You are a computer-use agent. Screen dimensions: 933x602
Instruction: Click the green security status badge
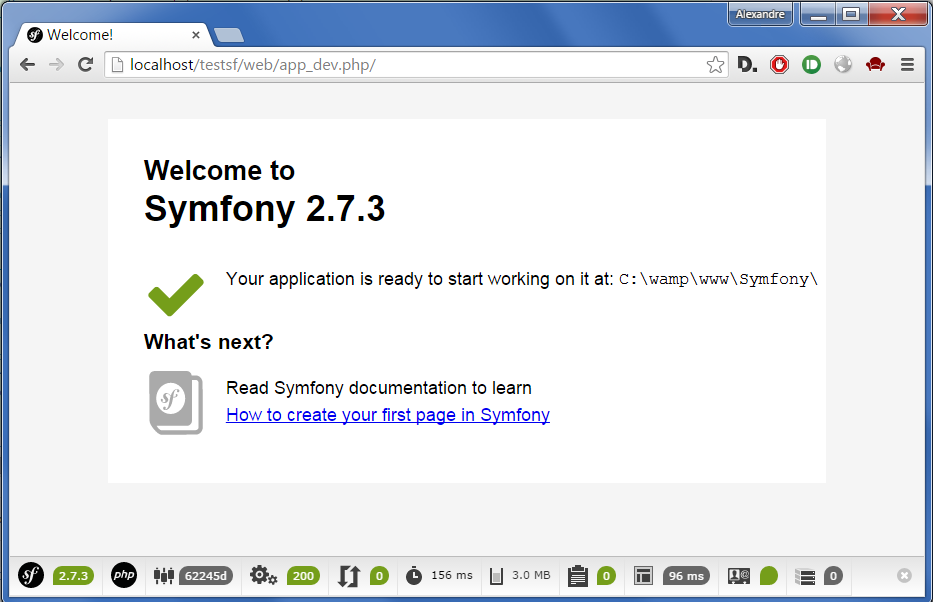[x=769, y=576]
